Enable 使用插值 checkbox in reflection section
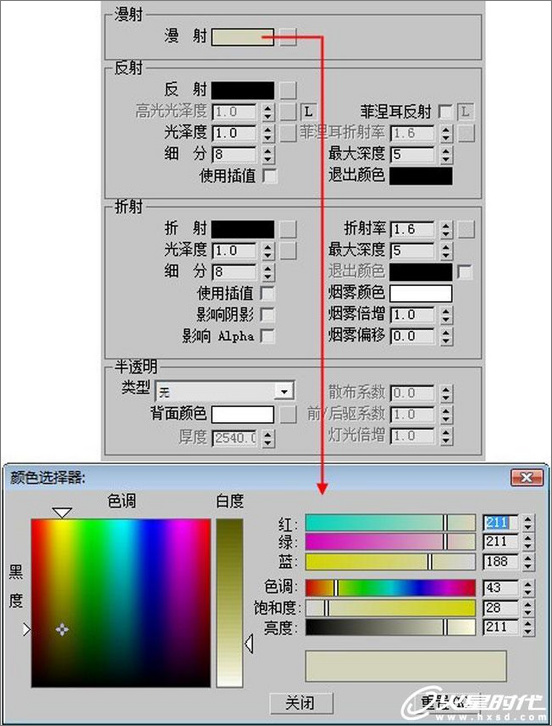This screenshot has height=726, width=552. (270, 176)
